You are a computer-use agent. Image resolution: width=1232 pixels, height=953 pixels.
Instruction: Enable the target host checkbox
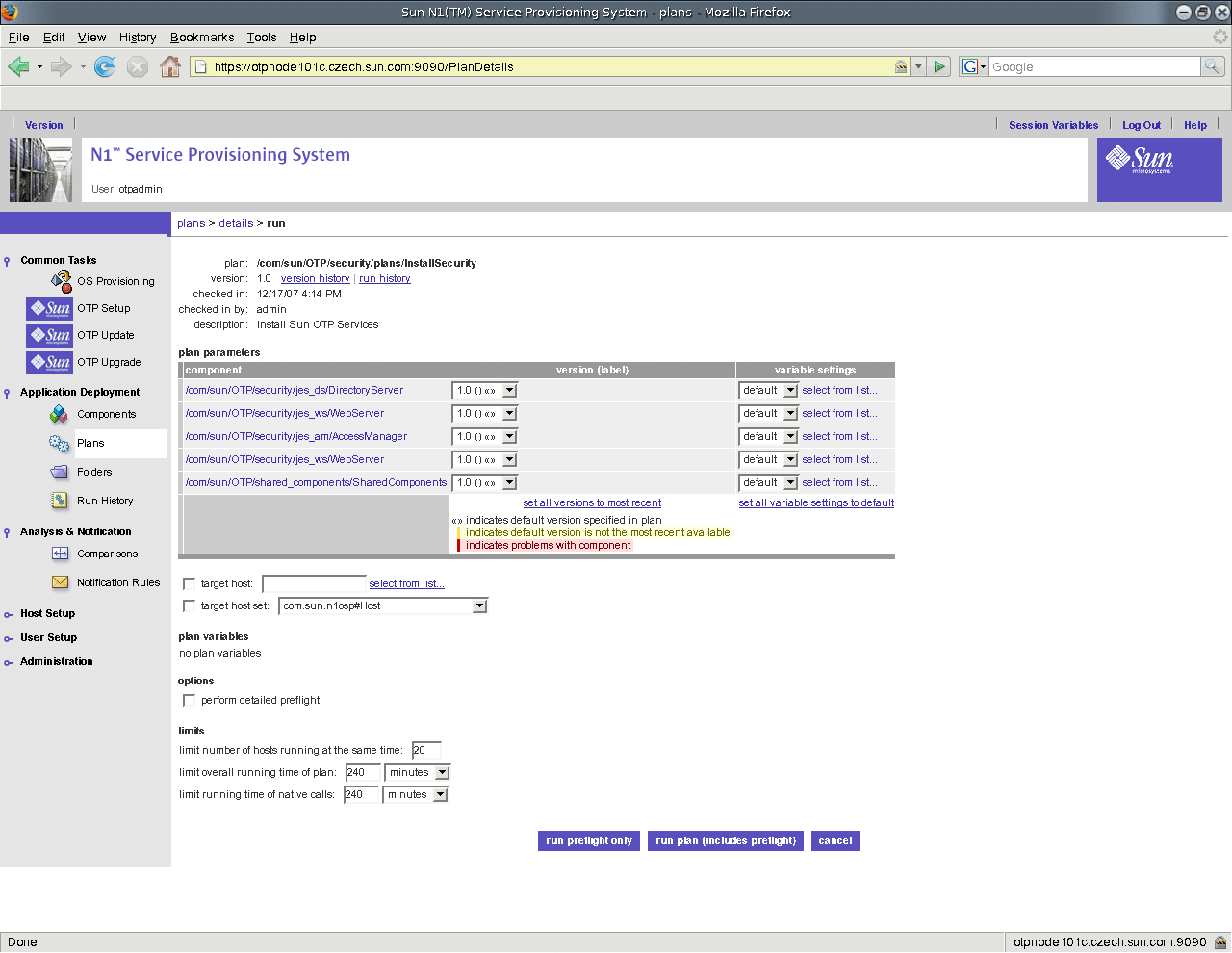tap(189, 583)
